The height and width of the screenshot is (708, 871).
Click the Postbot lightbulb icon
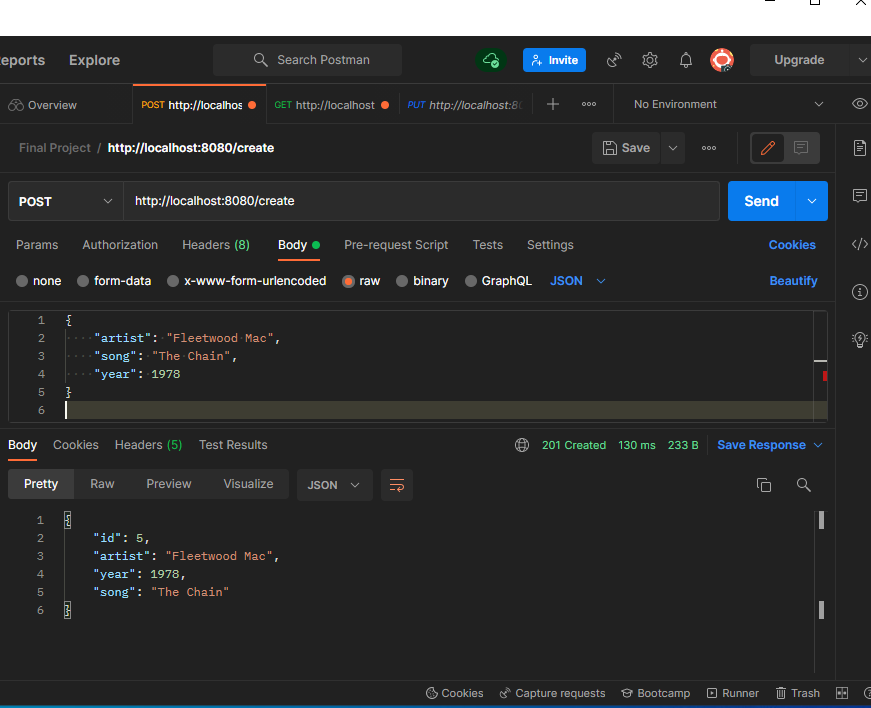pyautogui.click(x=859, y=340)
